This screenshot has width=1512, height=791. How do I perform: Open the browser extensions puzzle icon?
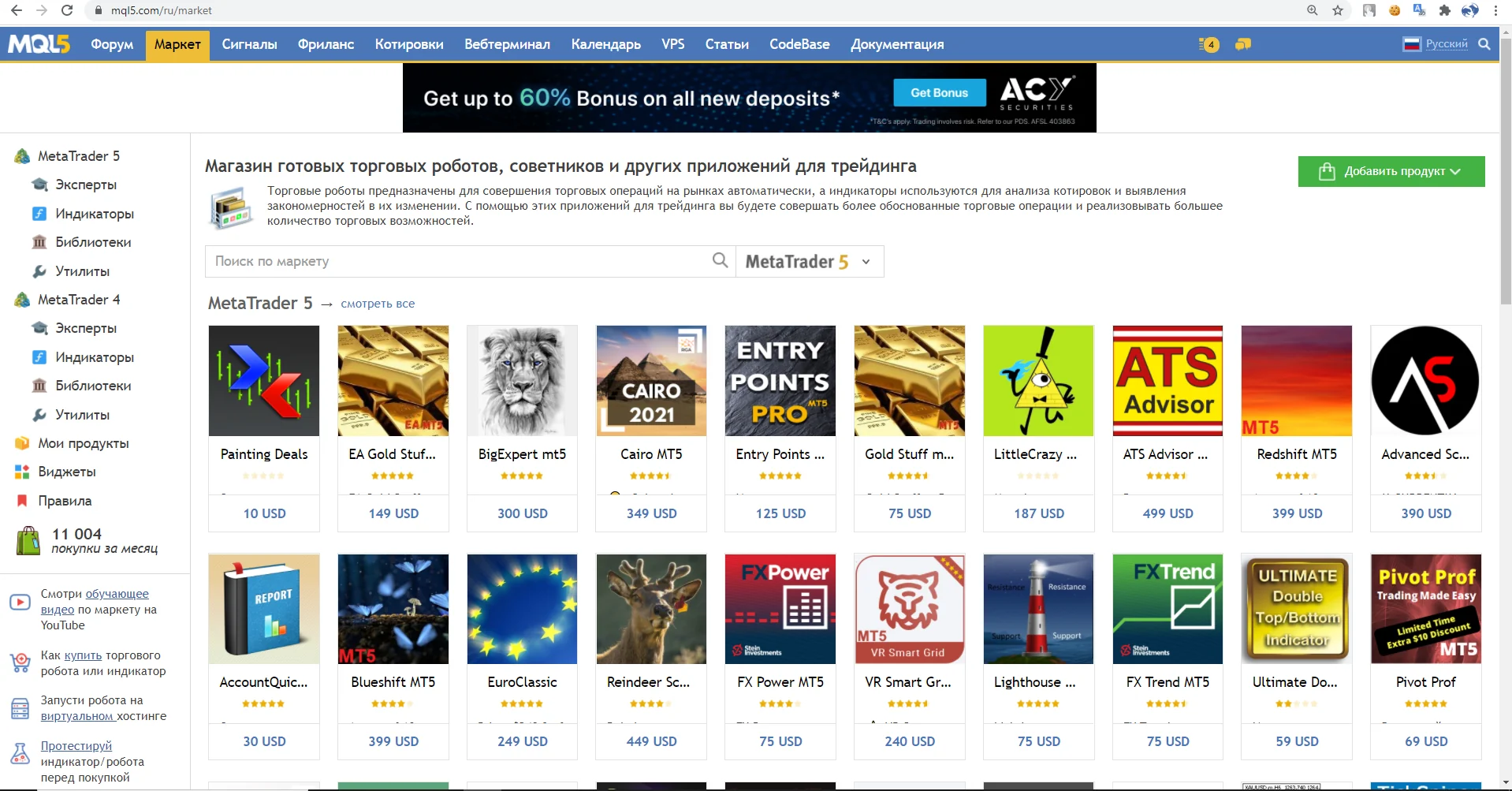pyautogui.click(x=1444, y=10)
